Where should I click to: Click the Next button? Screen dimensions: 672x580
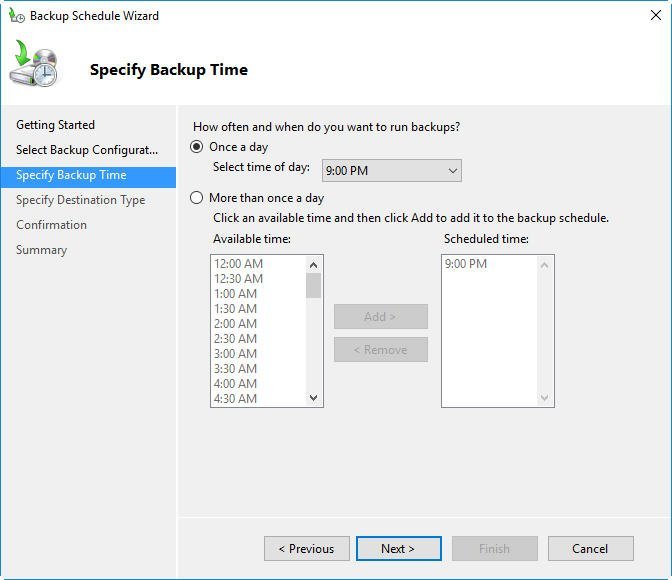[x=398, y=548]
